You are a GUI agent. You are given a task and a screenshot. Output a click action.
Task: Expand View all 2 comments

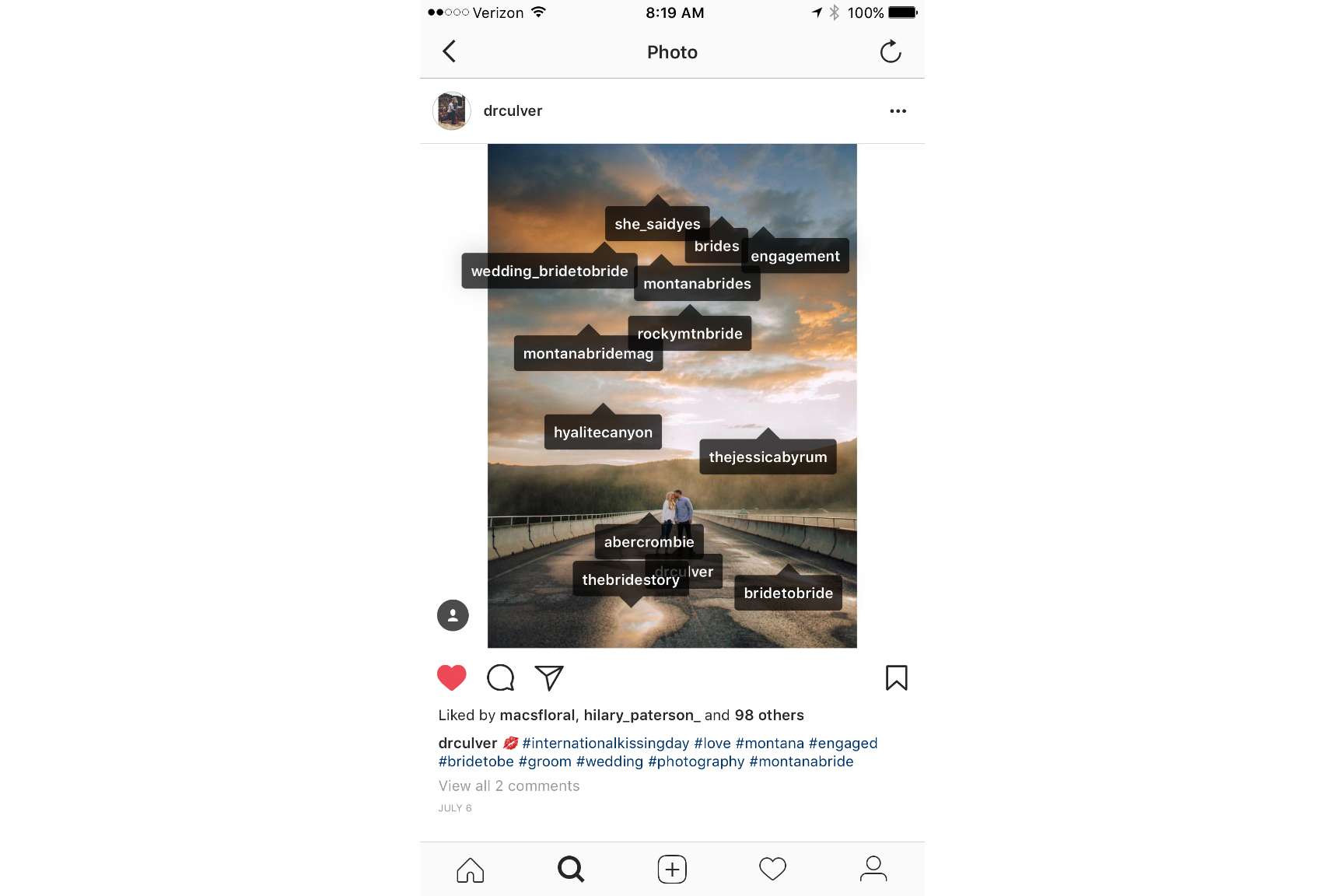(x=509, y=786)
